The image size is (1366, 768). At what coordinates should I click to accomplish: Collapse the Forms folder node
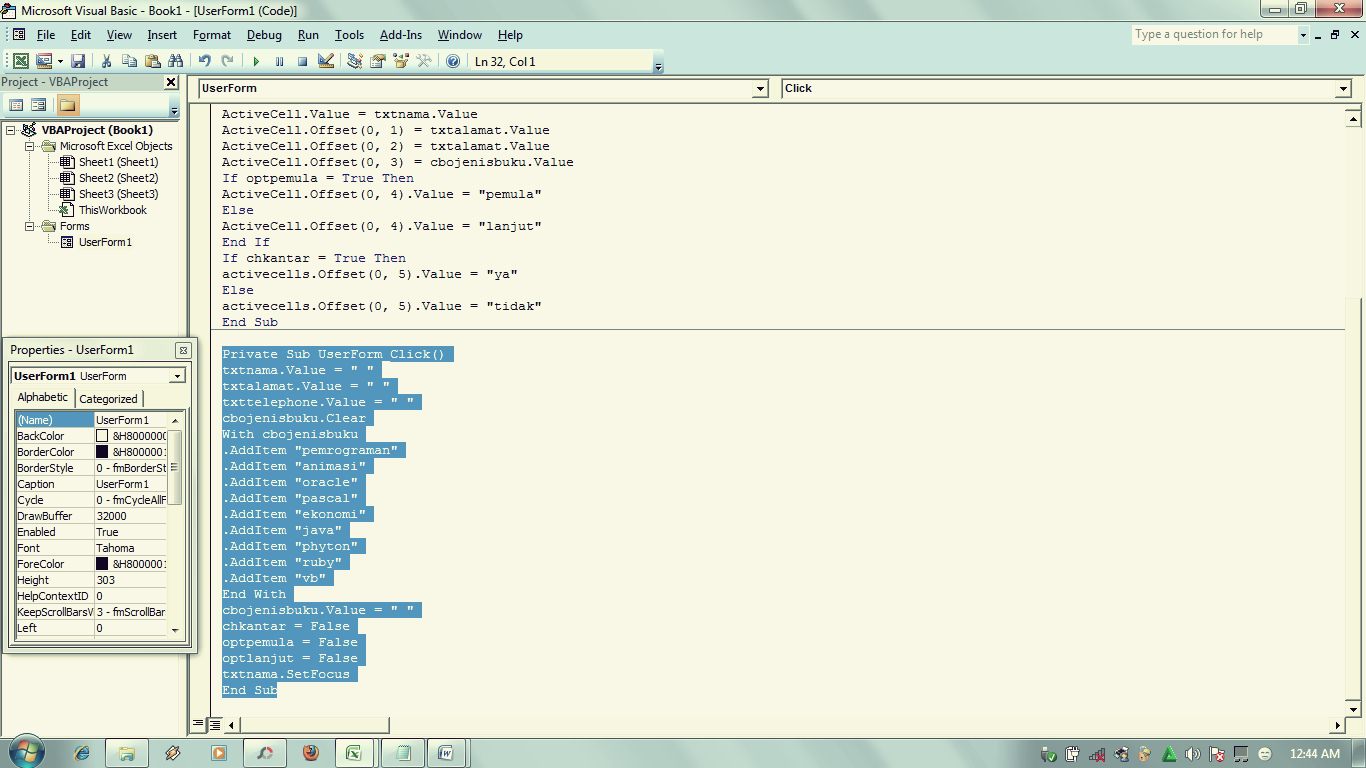[31, 226]
